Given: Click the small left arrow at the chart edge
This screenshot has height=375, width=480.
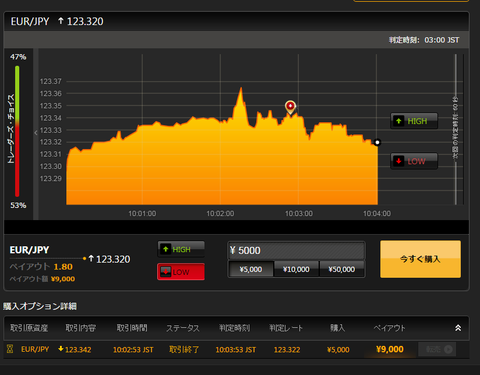Looking at the screenshot, I should [x=36, y=133].
